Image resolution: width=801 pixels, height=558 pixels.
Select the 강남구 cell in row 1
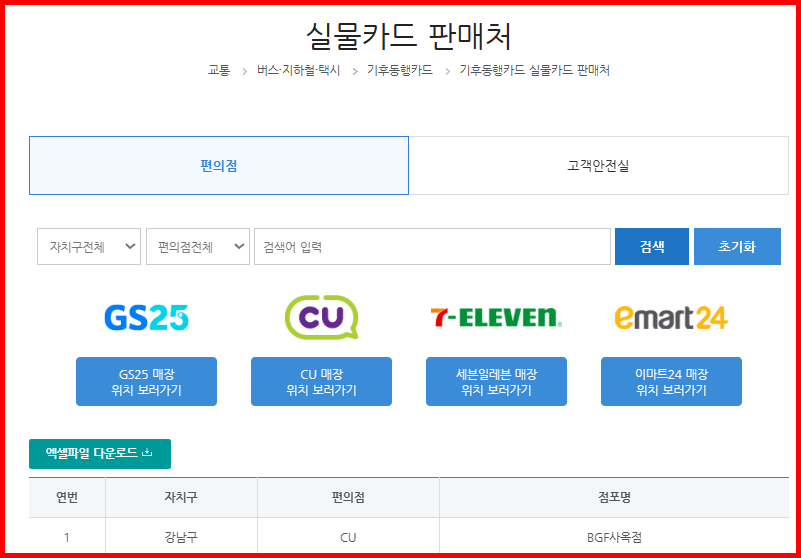click(181, 538)
